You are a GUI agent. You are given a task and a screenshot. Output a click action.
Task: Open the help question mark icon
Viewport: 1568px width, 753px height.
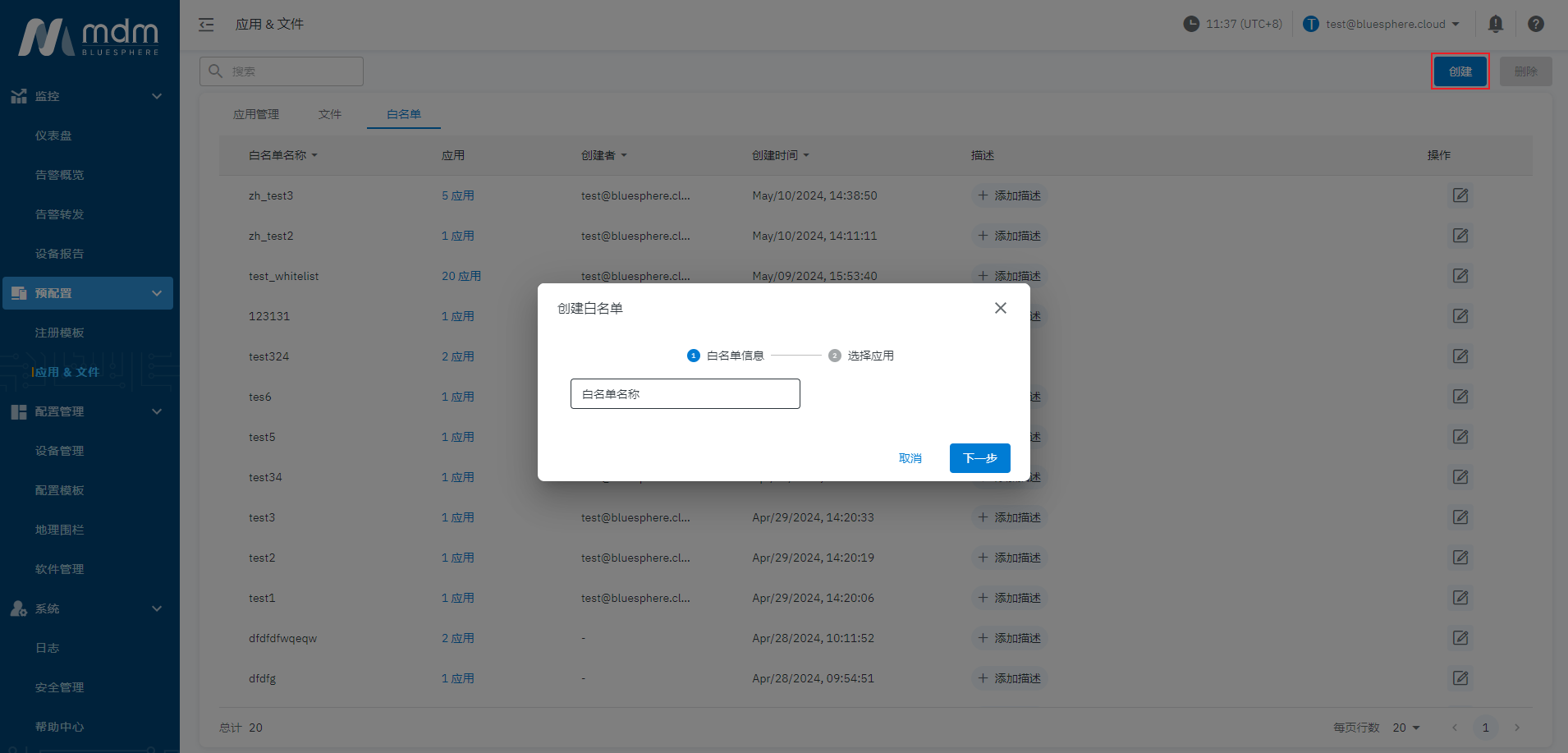pos(1535,24)
